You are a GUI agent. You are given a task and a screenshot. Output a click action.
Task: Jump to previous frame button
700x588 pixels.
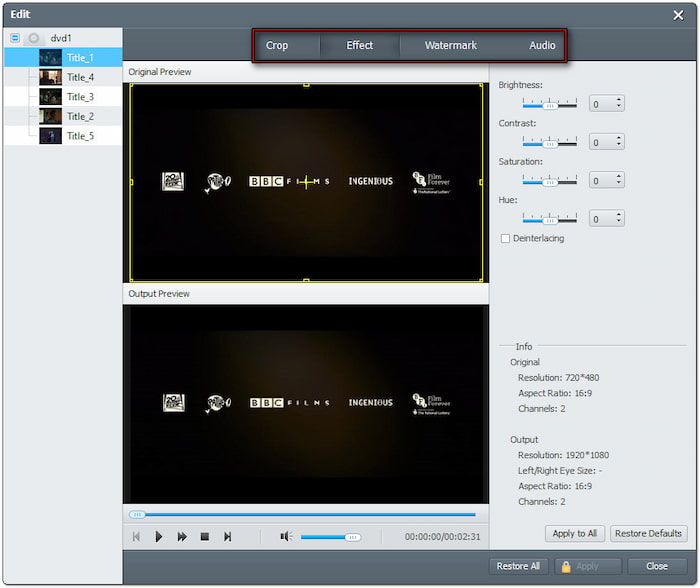tap(136, 537)
